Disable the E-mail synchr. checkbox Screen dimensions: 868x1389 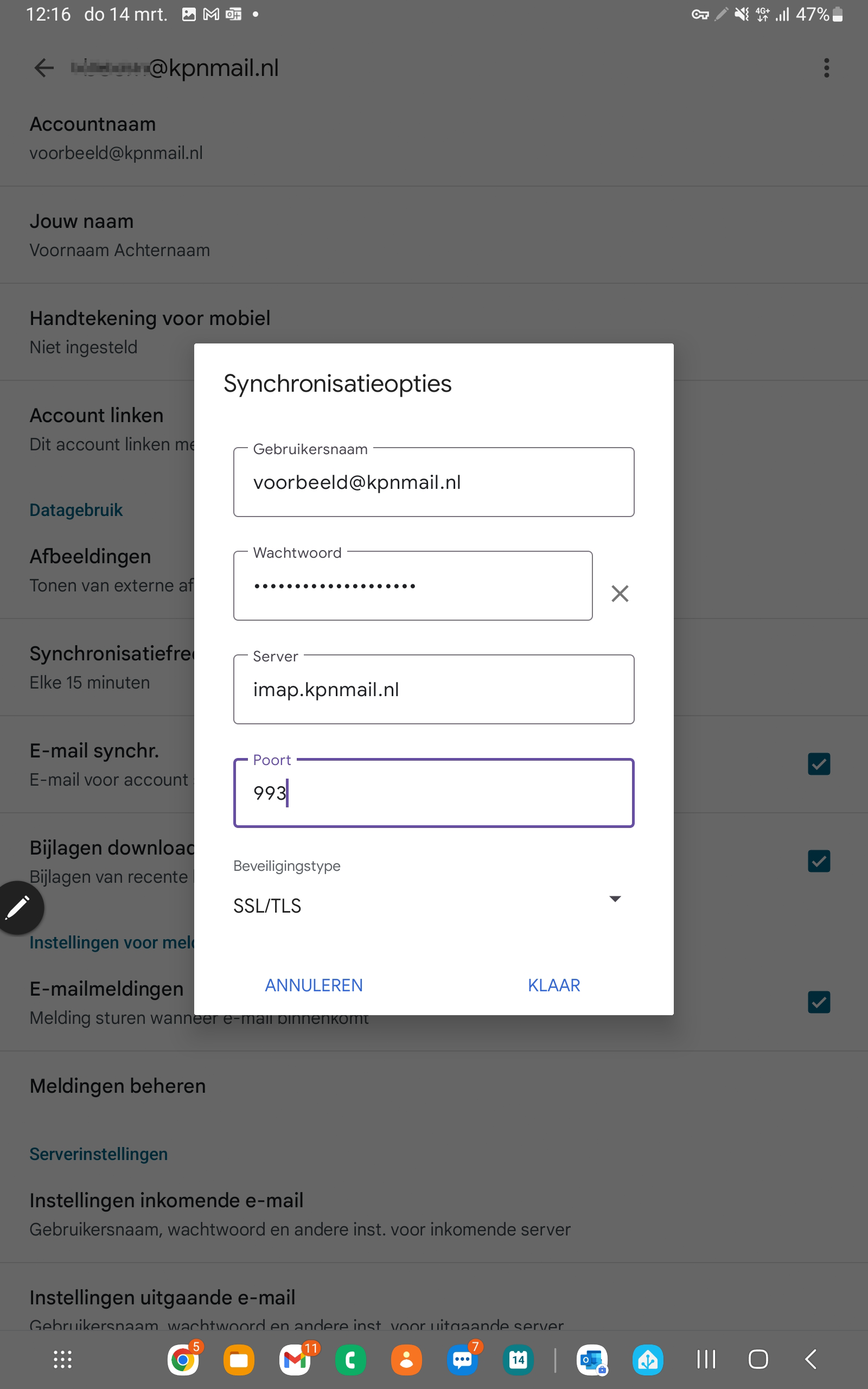click(819, 764)
